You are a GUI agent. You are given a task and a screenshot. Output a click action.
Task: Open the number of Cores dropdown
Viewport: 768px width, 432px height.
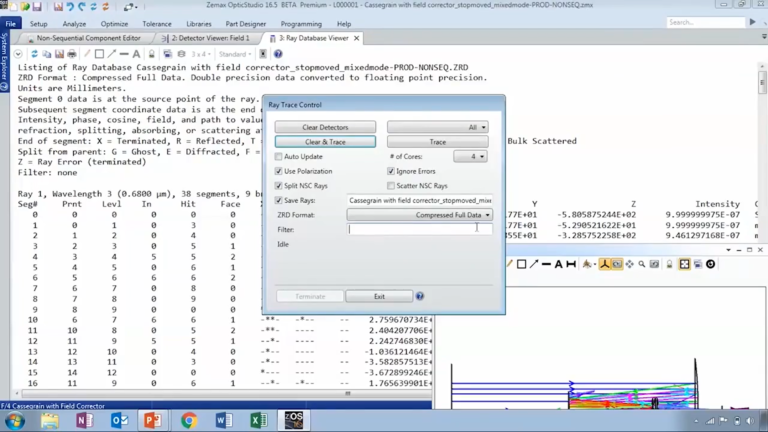pyautogui.click(x=470, y=156)
